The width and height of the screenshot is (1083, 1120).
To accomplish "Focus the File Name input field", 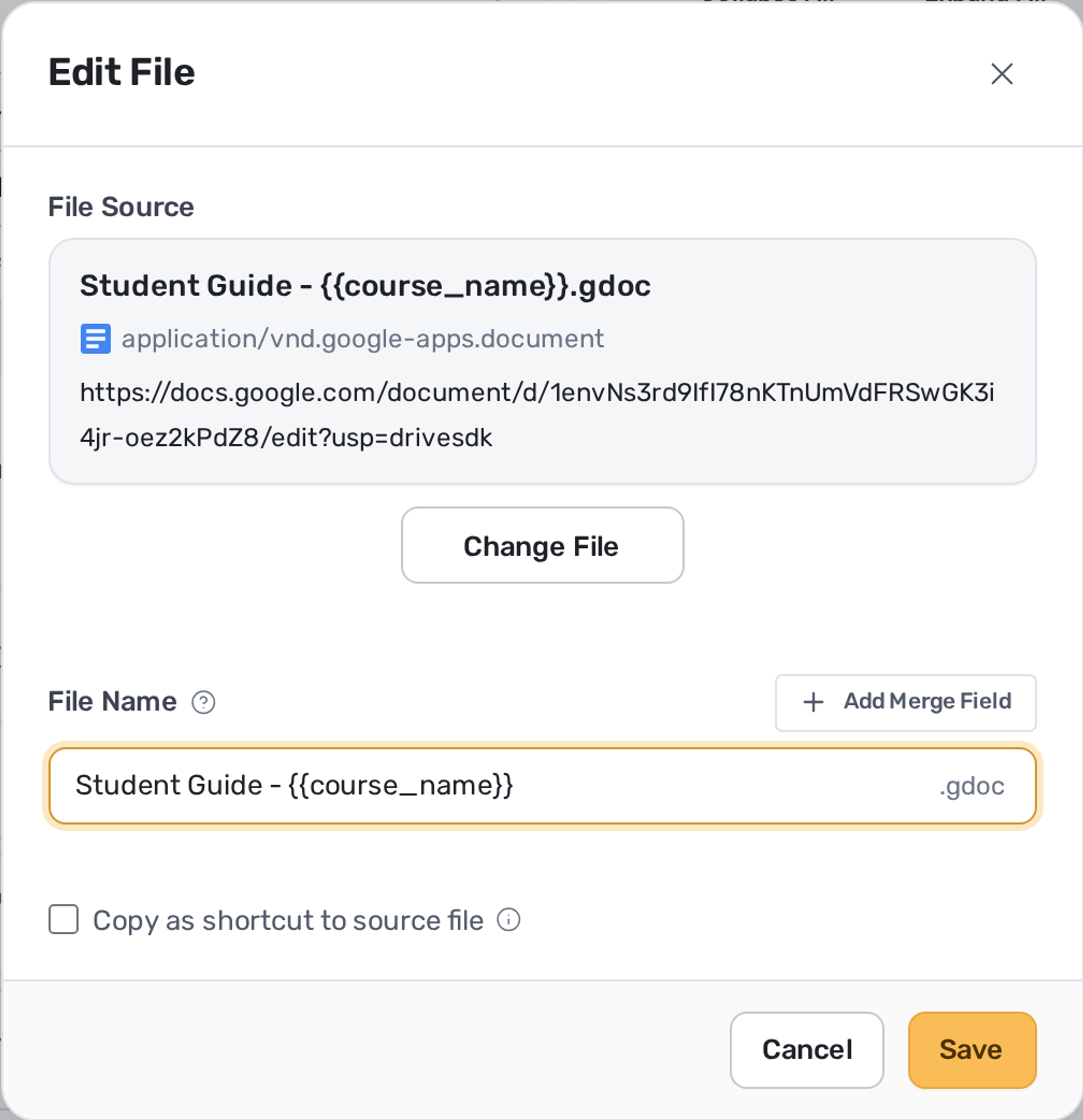I will point(542,786).
